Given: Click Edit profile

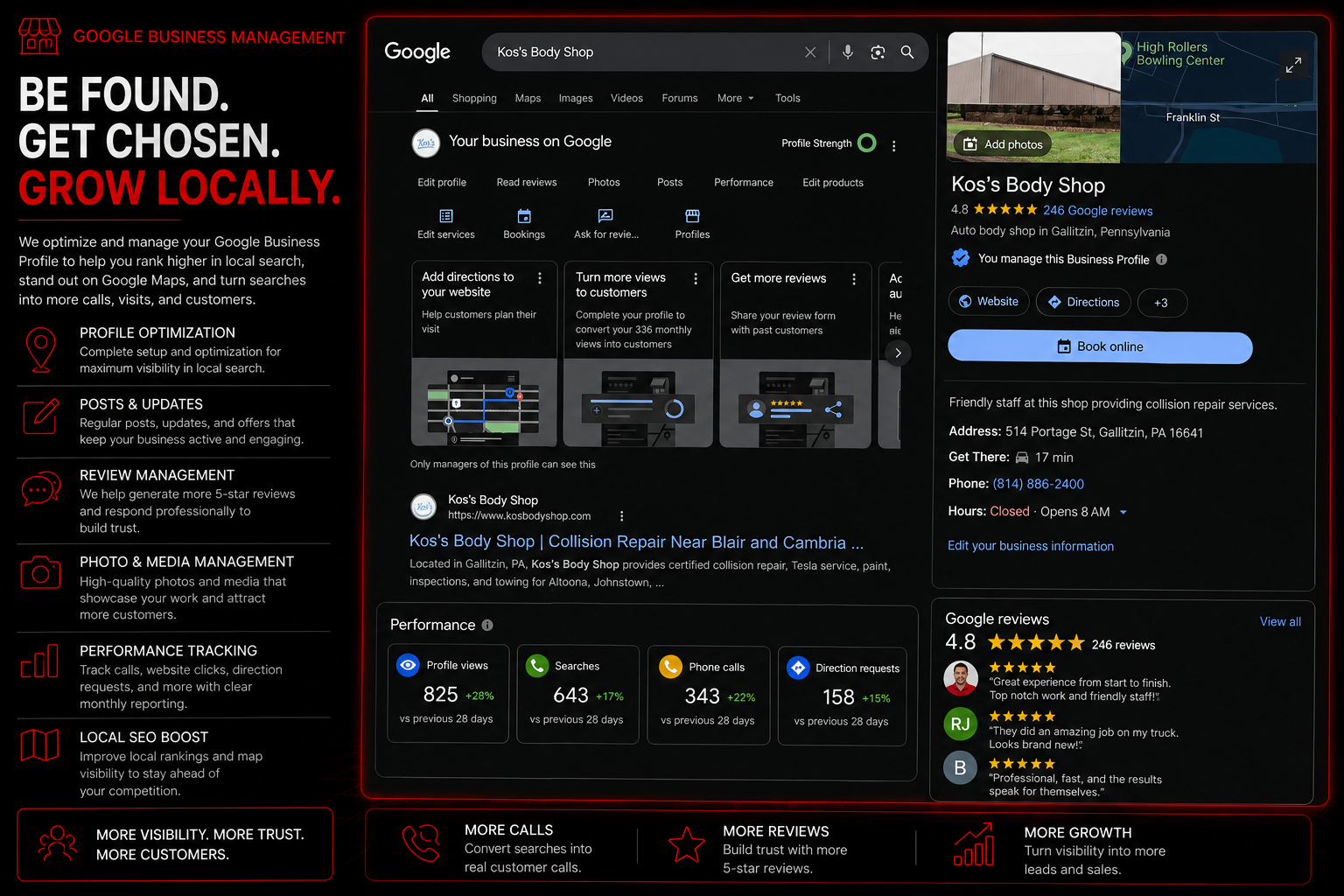Looking at the screenshot, I should coord(442,183).
